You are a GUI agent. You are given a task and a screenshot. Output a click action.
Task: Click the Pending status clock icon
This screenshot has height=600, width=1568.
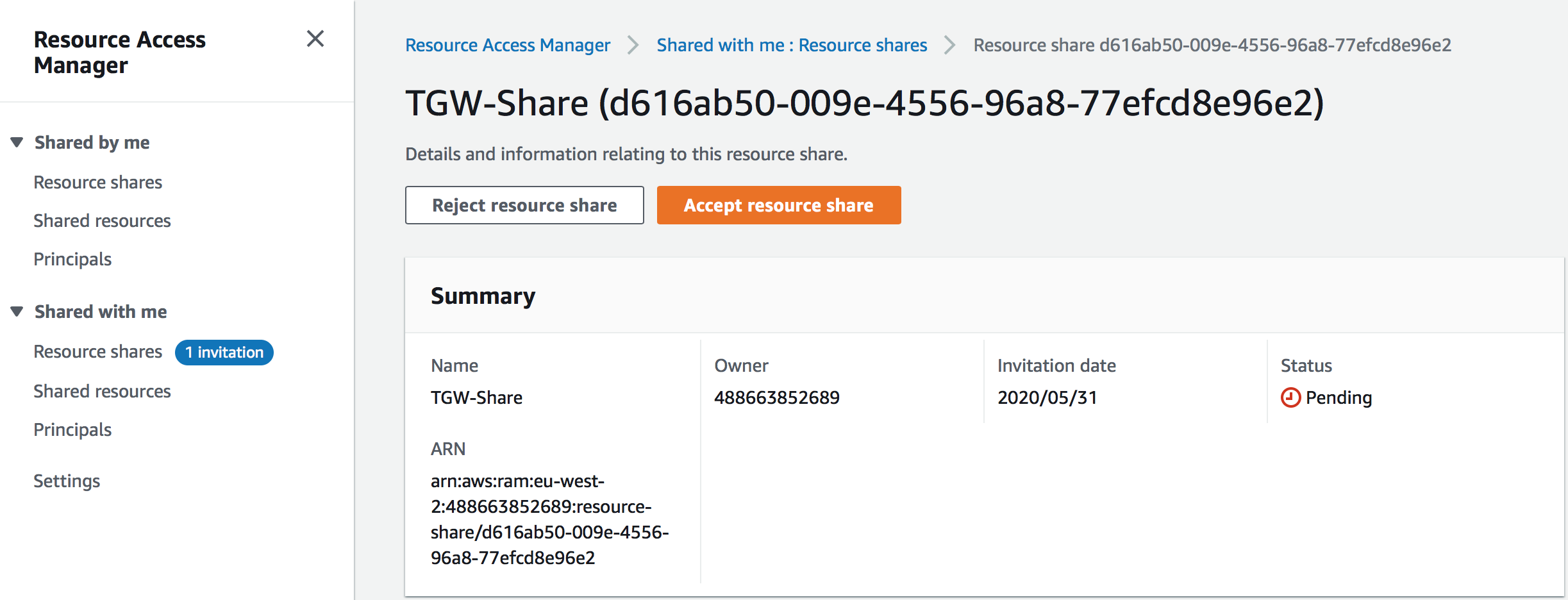click(1290, 397)
